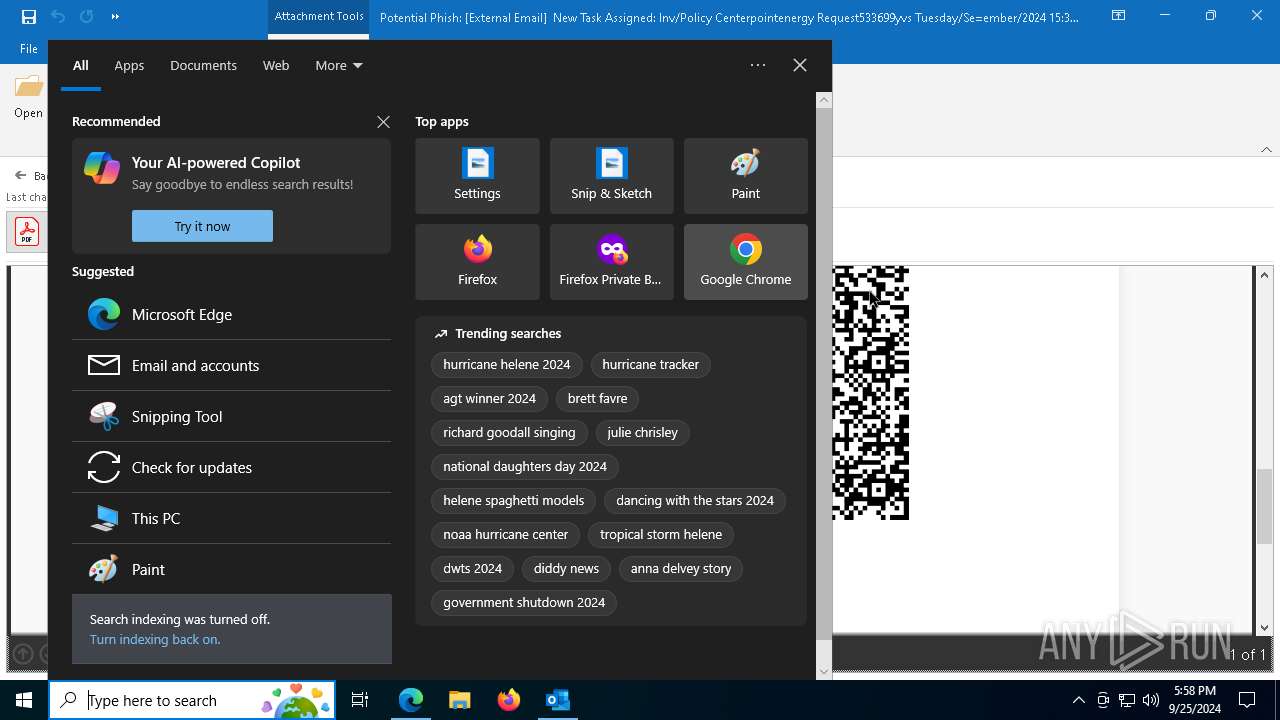Click the network icon in tray
1280x720 pixels.
tap(1127, 700)
